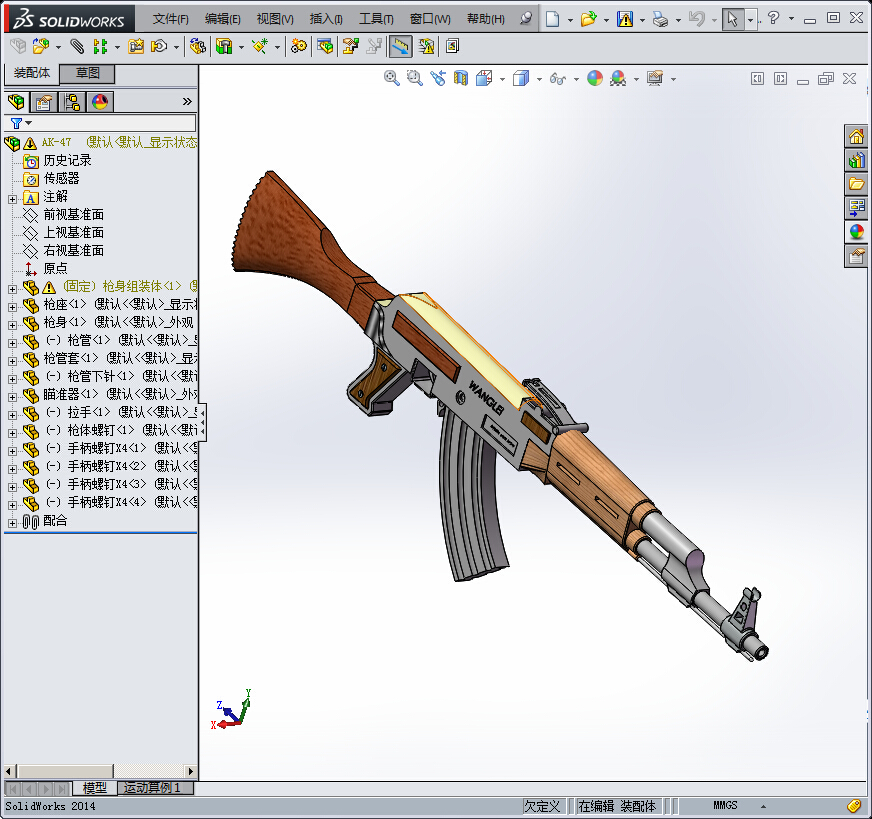The image size is (872, 819).
Task: Open the File Explorer task pane icon
Action: pos(856,184)
